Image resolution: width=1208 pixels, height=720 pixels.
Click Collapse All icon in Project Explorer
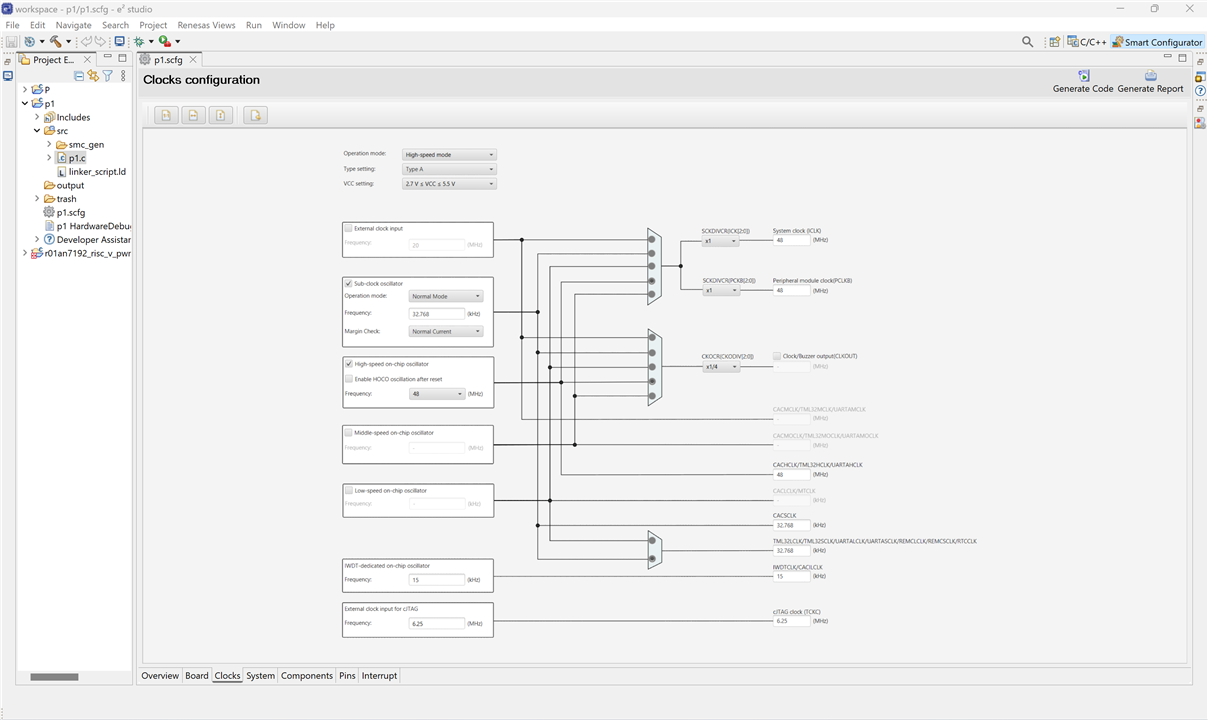click(x=79, y=76)
